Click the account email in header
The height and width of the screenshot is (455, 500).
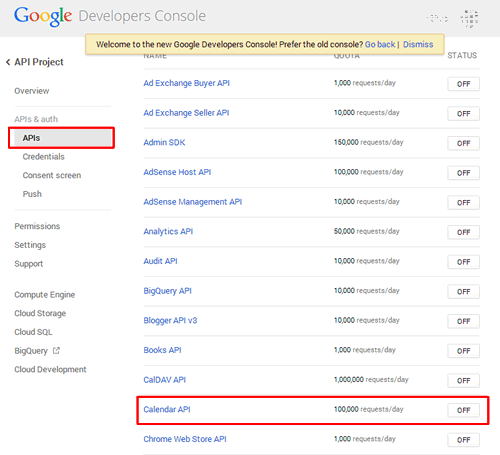(x=437, y=18)
